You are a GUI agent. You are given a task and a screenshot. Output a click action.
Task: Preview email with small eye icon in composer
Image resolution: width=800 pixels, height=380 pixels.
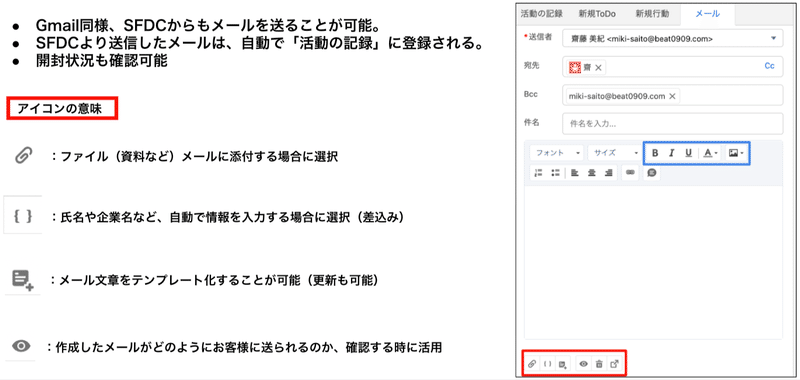pos(584,364)
